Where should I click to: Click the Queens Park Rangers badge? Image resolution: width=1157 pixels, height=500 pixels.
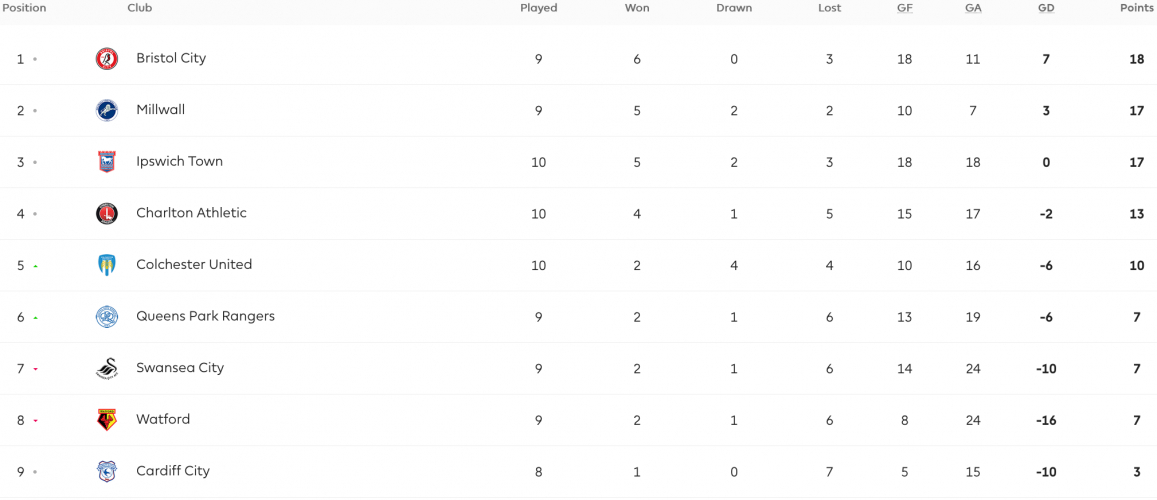coord(107,316)
